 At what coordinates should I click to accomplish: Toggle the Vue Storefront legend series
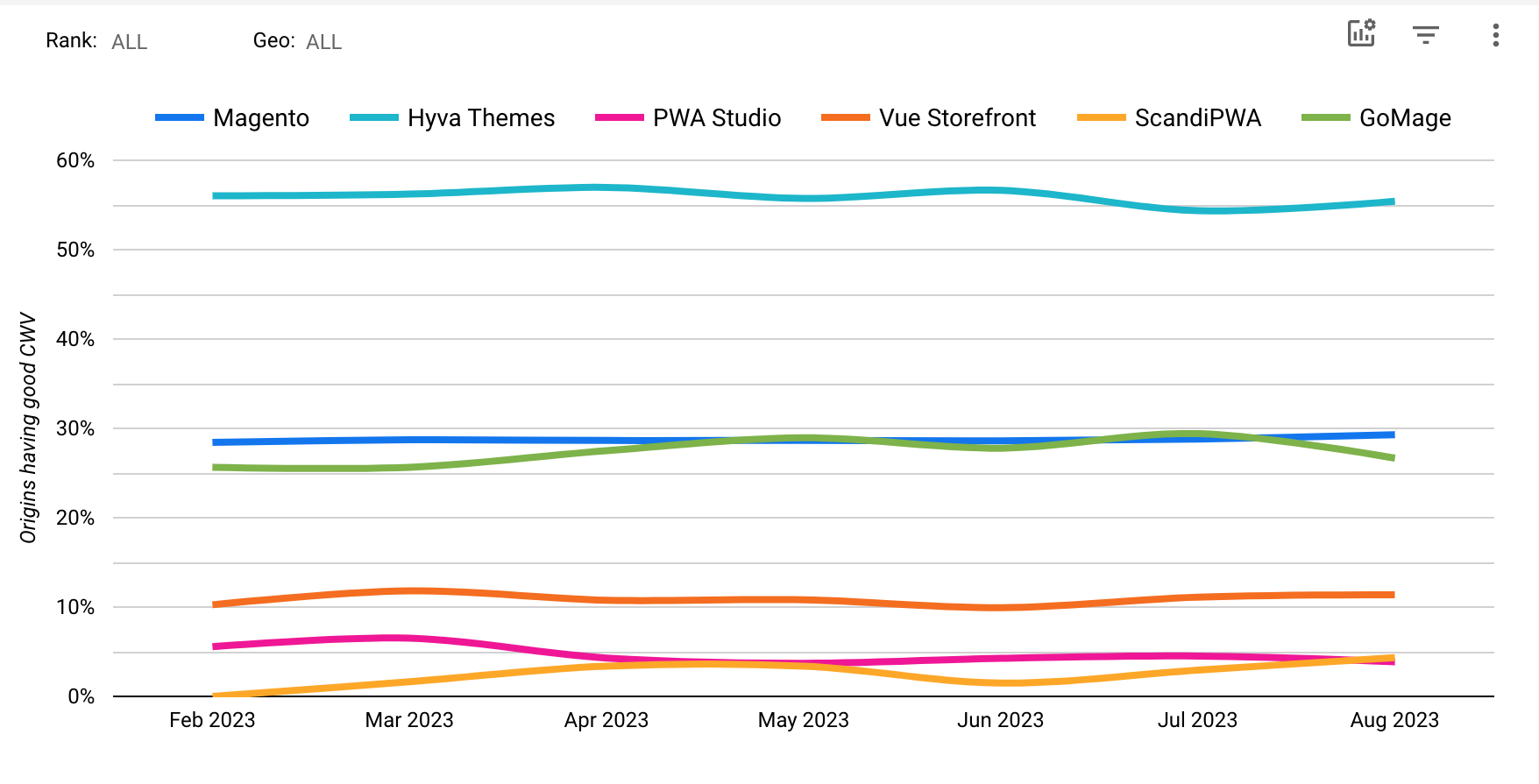tap(929, 117)
